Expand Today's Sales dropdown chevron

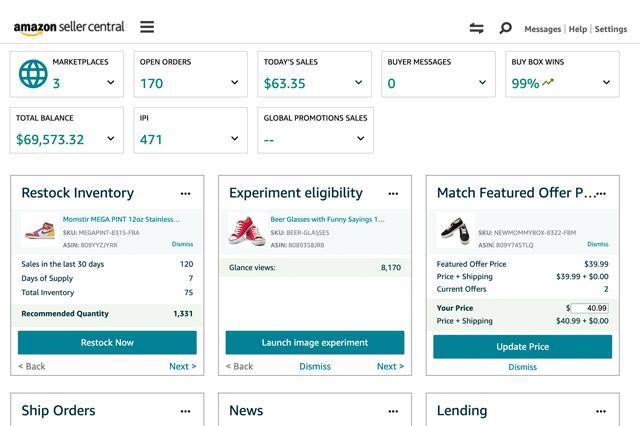(x=358, y=83)
